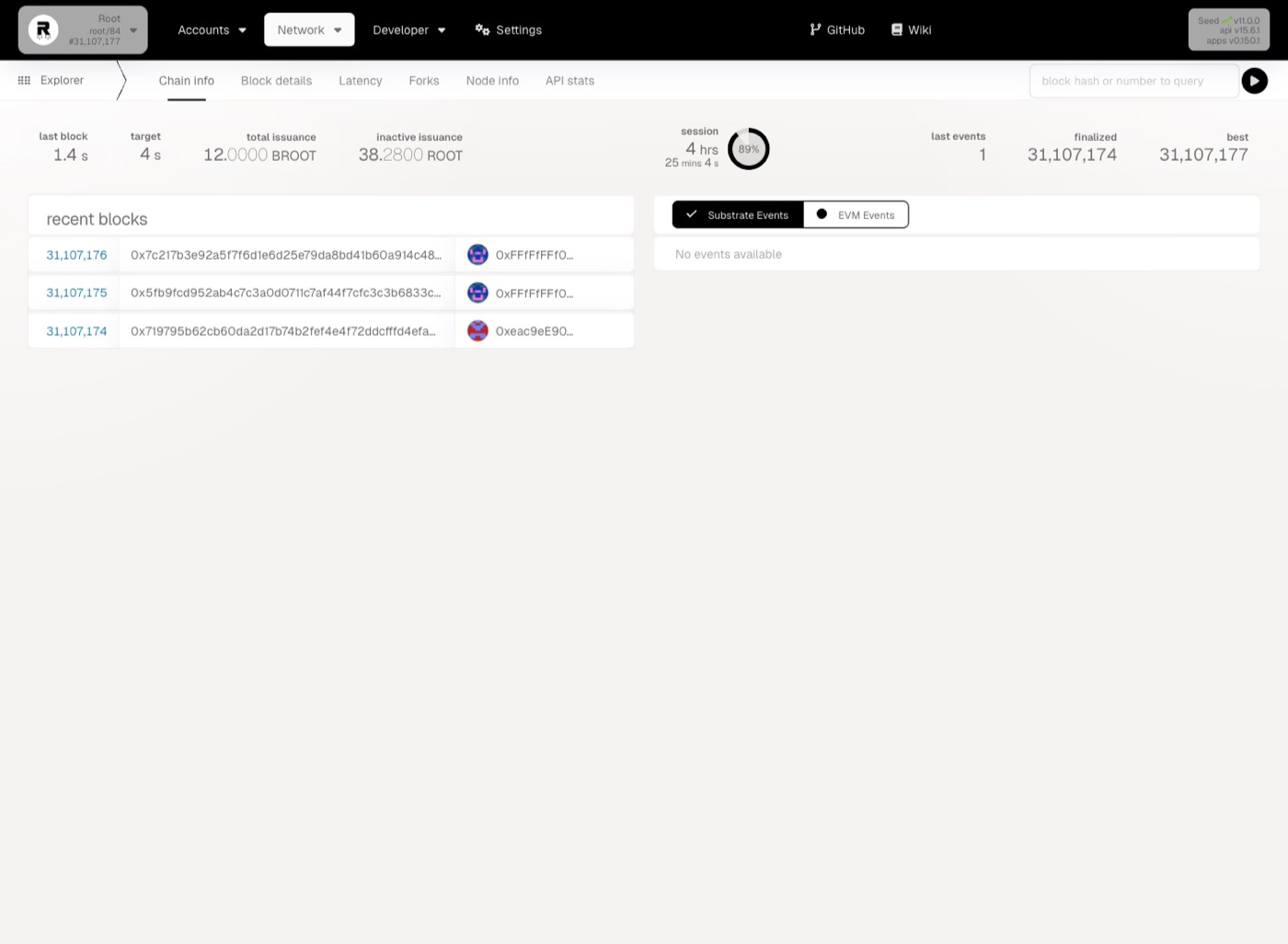
Task: Open the API stats tab
Action: (570, 81)
